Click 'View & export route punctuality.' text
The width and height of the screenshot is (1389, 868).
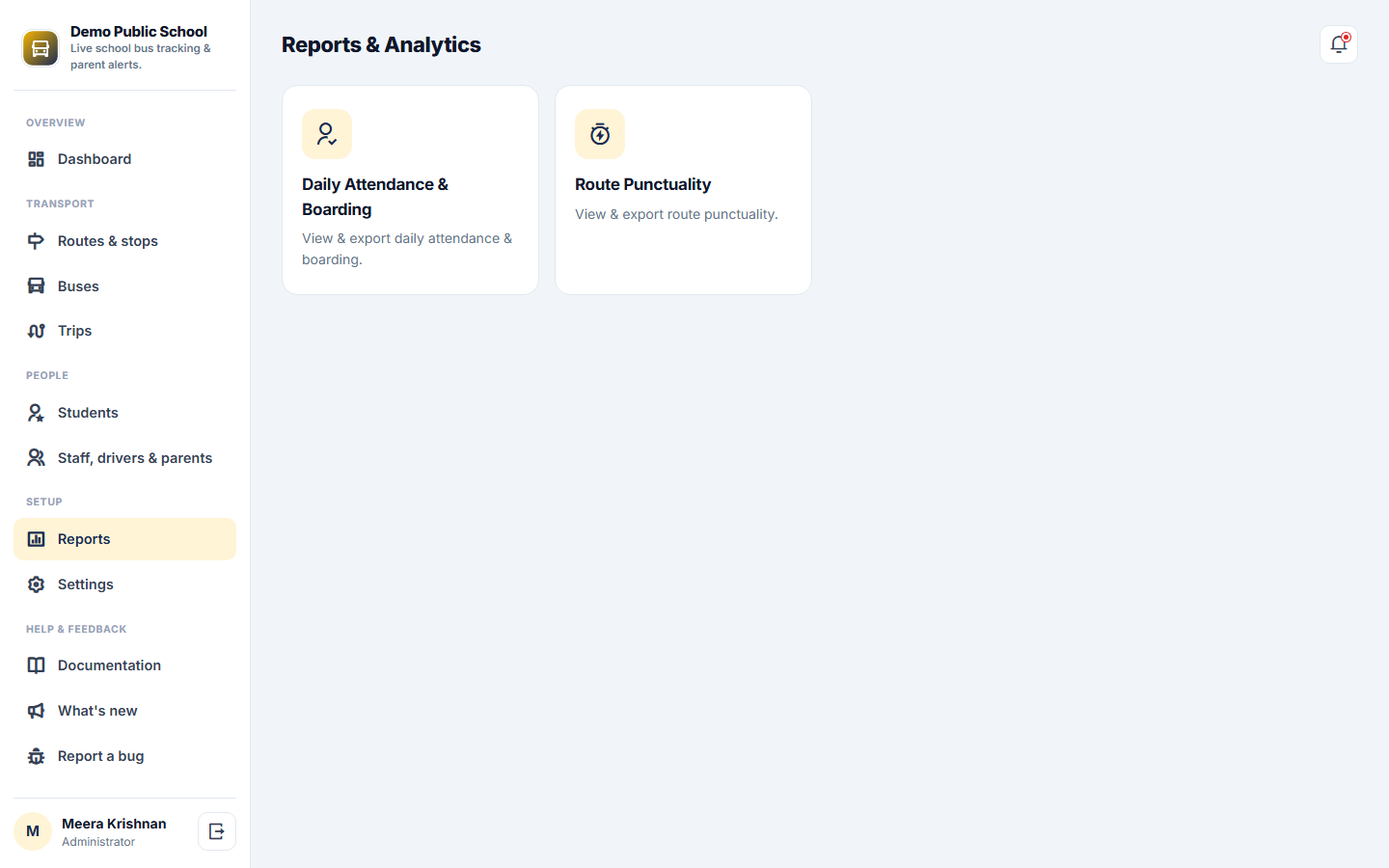676,214
